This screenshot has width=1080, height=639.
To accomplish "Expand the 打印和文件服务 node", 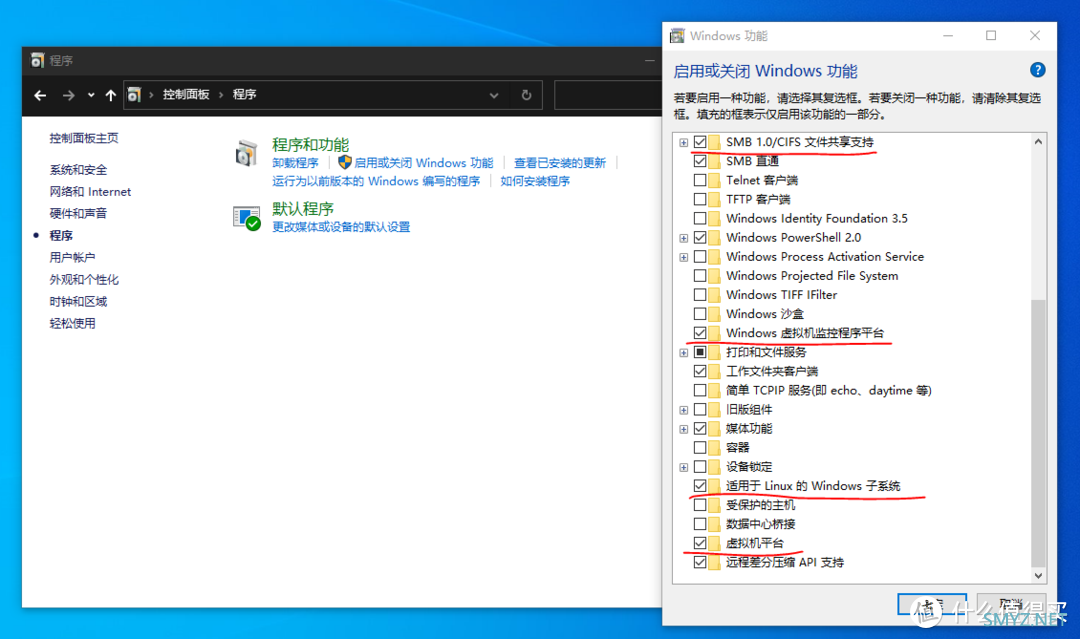I will [x=683, y=353].
